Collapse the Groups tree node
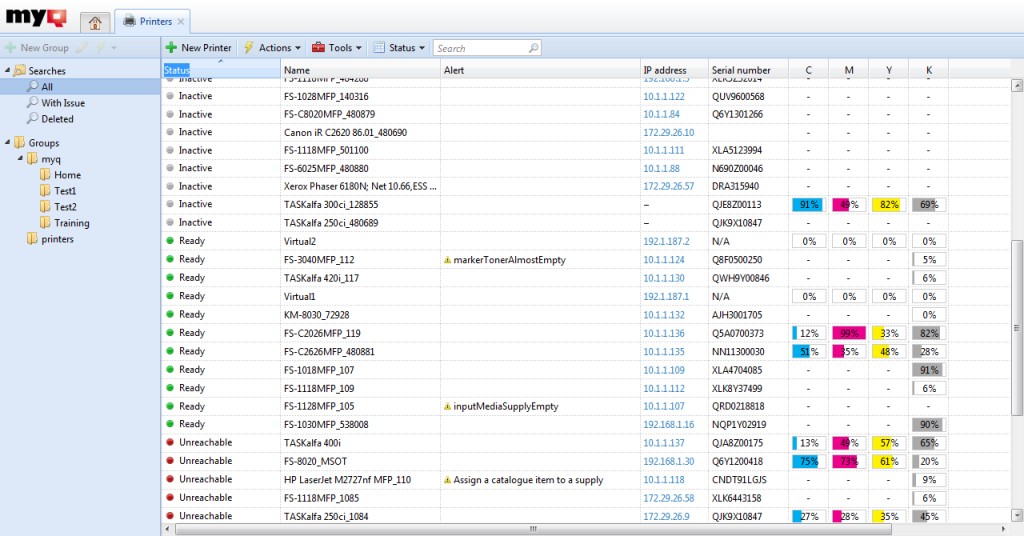1024x536 pixels. pyautogui.click(x=8, y=142)
